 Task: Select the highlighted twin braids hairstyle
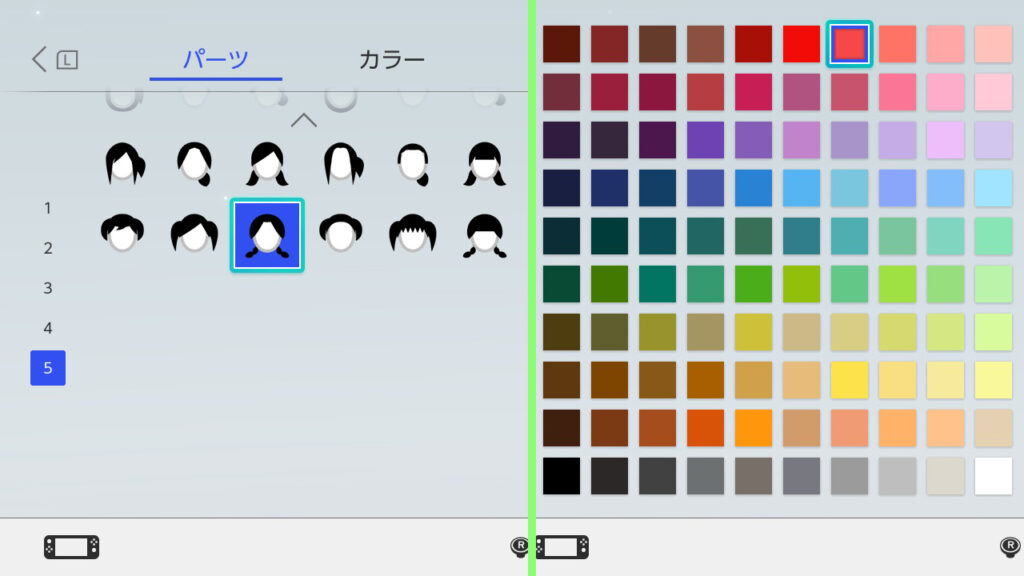(x=267, y=235)
